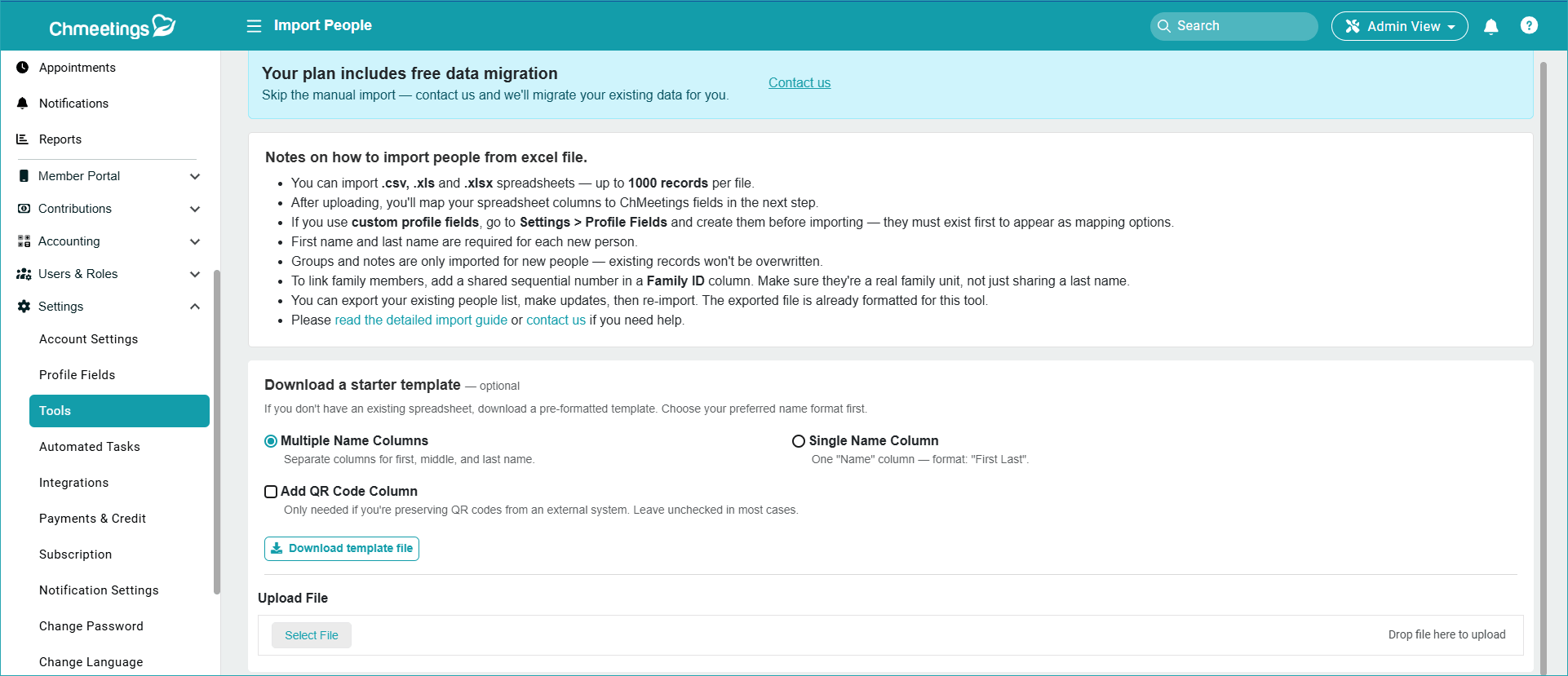Screen dimensions: 1568x676
Task: Collapse the Settings section chevron
Action: (195, 307)
